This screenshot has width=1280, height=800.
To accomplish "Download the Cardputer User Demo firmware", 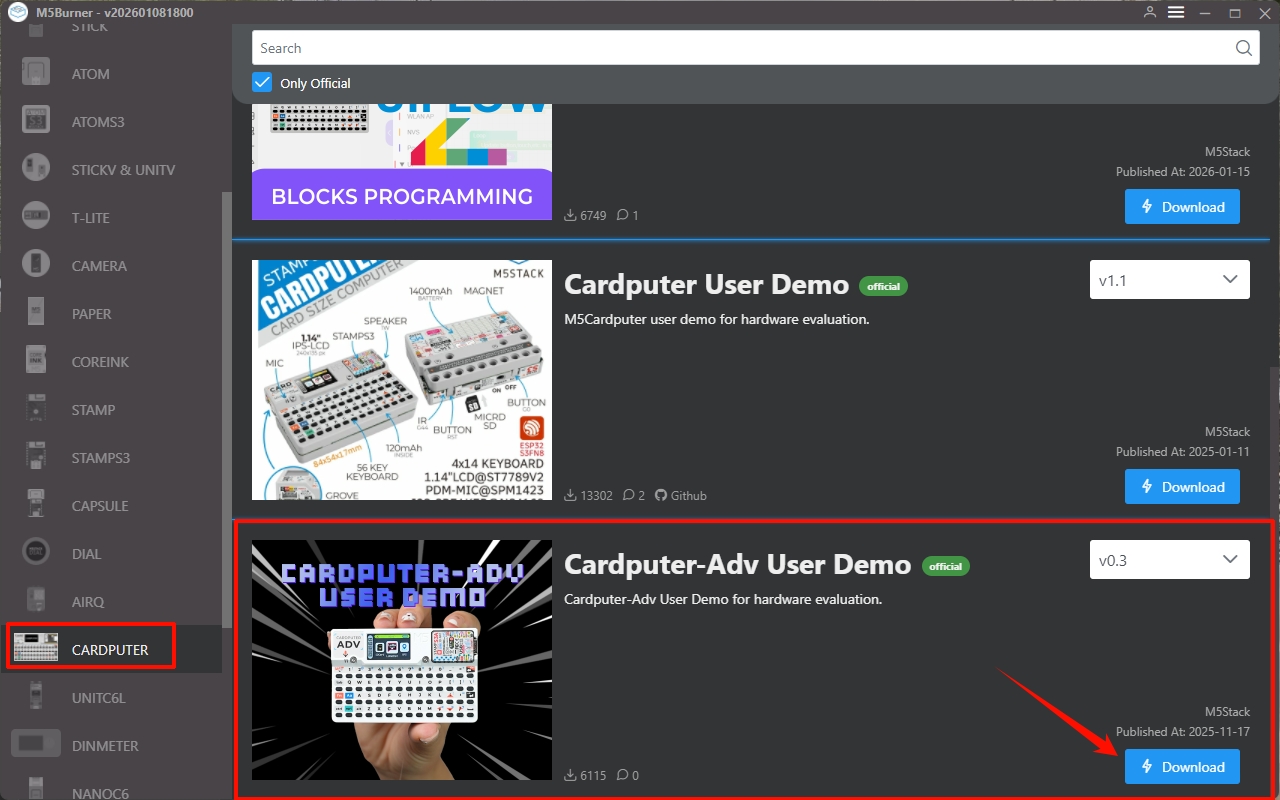I will click(x=1182, y=487).
